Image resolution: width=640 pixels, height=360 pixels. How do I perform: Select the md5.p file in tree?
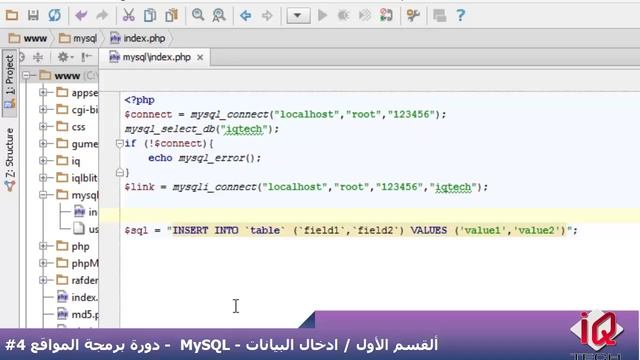pyautogui.click(x=77, y=314)
